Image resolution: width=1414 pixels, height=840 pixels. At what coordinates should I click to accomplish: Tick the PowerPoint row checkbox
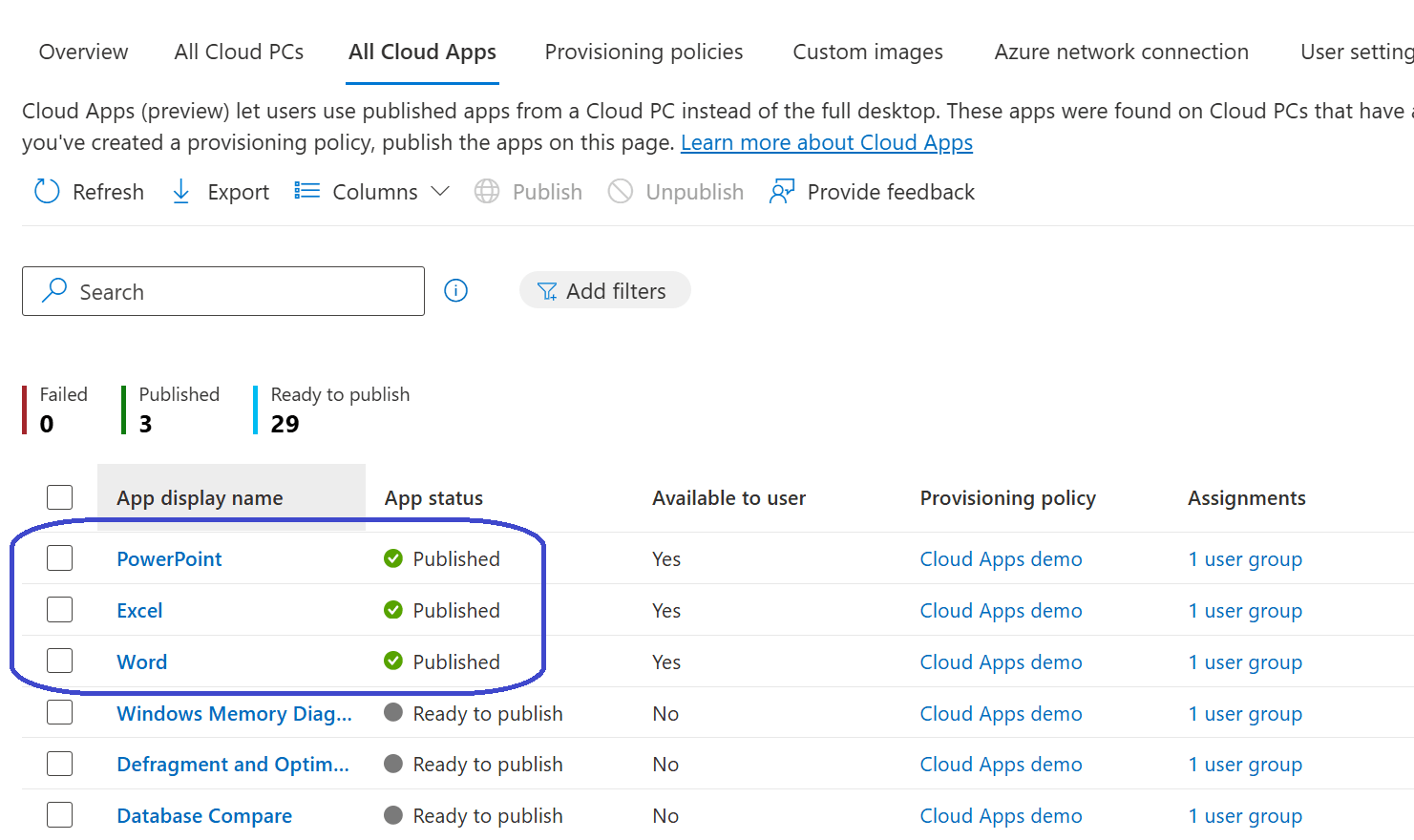point(60,558)
